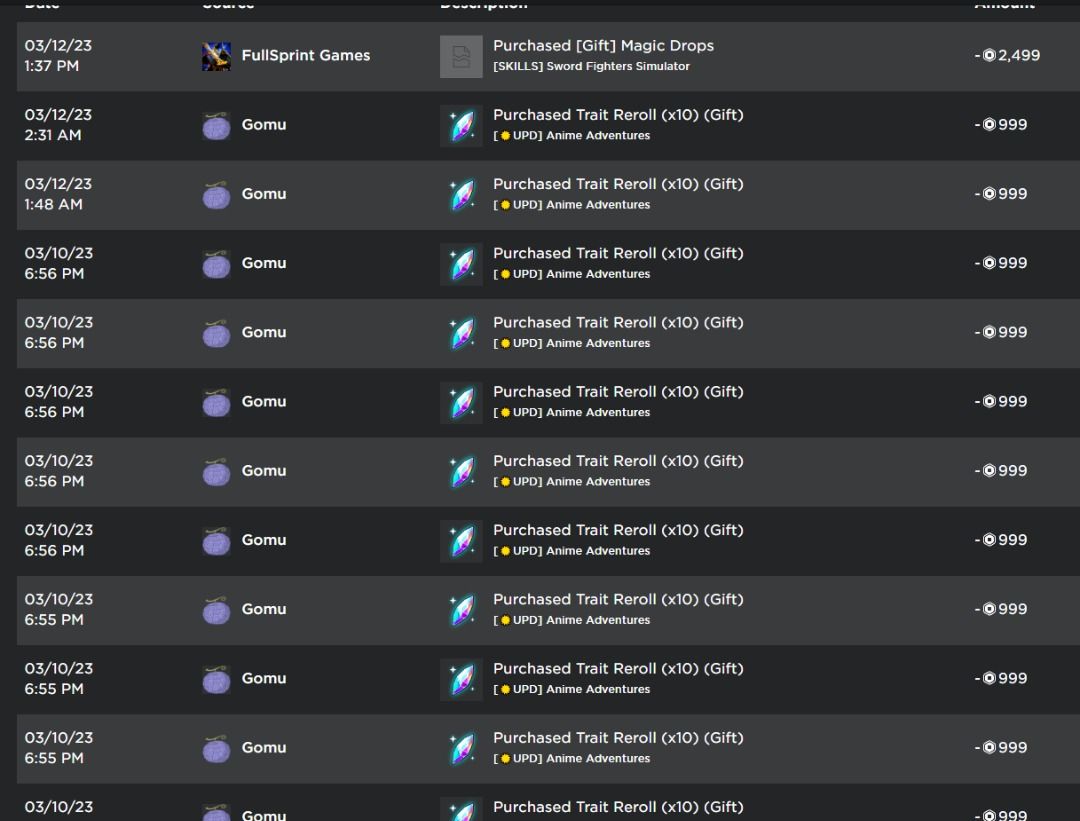Open Gomu link in the first 6:55 PM row
The image size is (1080, 821).
pyautogui.click(x=263, y=609)
